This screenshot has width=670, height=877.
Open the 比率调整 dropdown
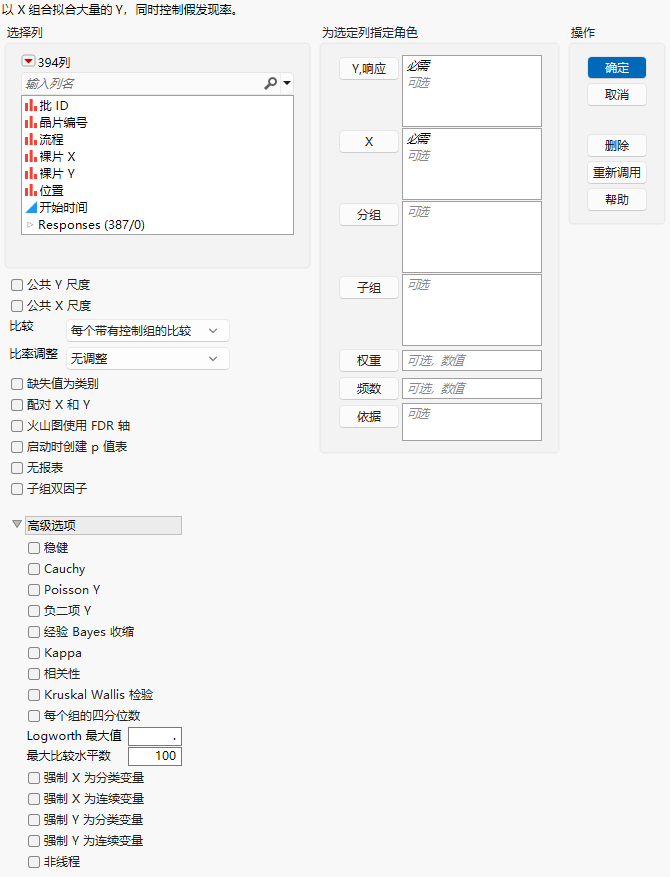148,359
